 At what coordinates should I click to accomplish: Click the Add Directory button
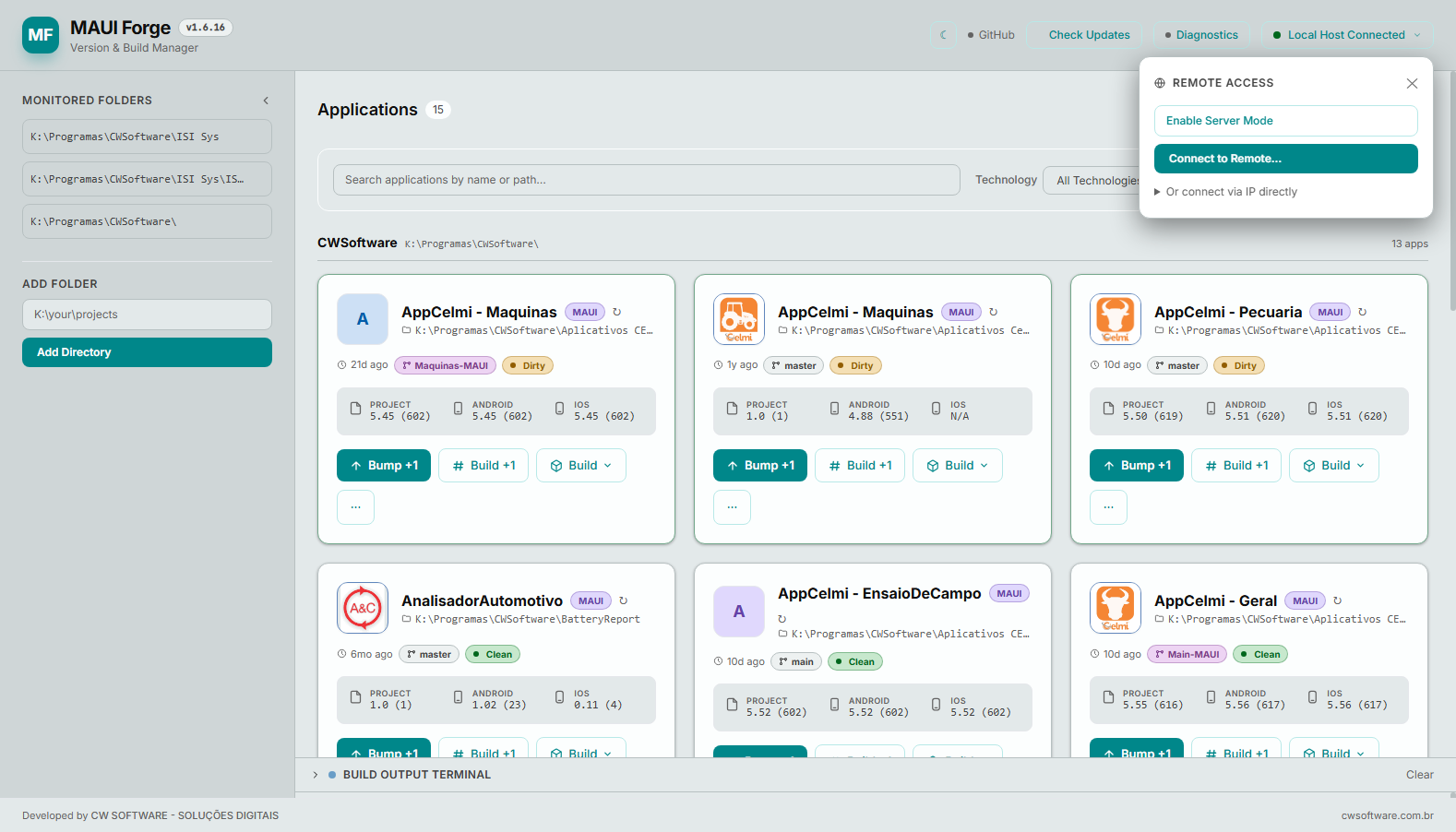coord(147,352)
